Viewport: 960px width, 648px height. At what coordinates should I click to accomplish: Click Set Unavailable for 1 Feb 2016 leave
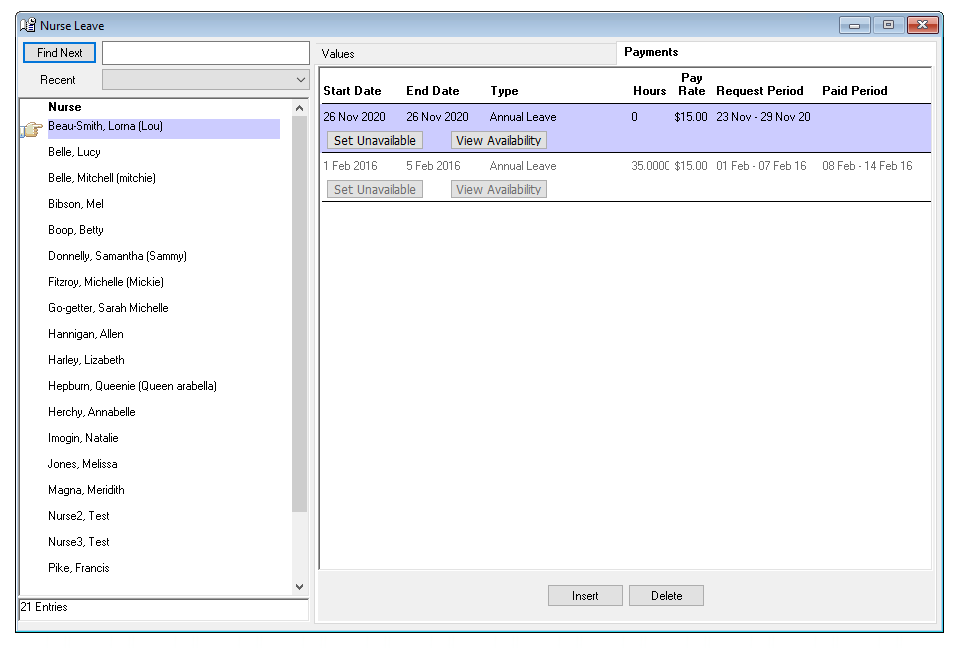point(375,189)
